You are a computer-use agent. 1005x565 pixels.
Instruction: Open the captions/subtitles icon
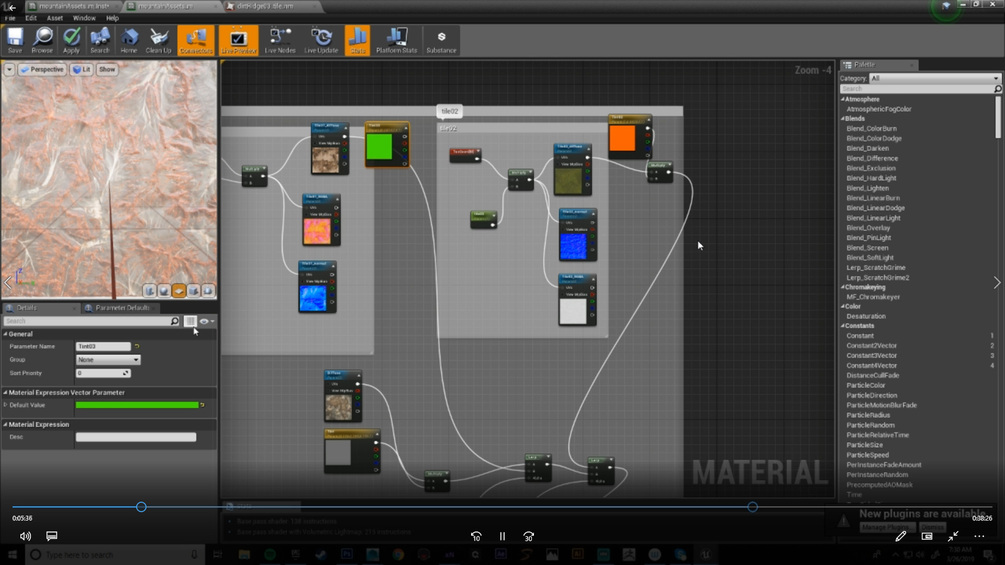[x=52, y=536]
